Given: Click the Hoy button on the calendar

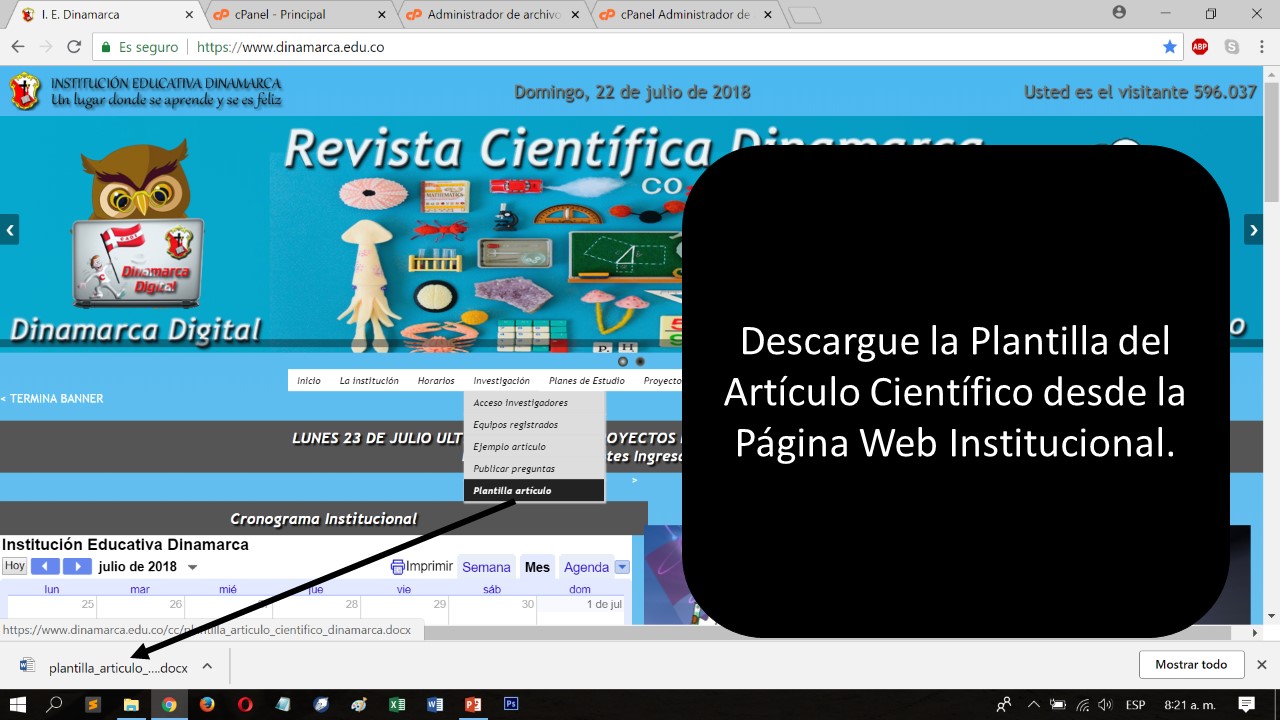Looking at the screenshot, I should tap(14, 566).
